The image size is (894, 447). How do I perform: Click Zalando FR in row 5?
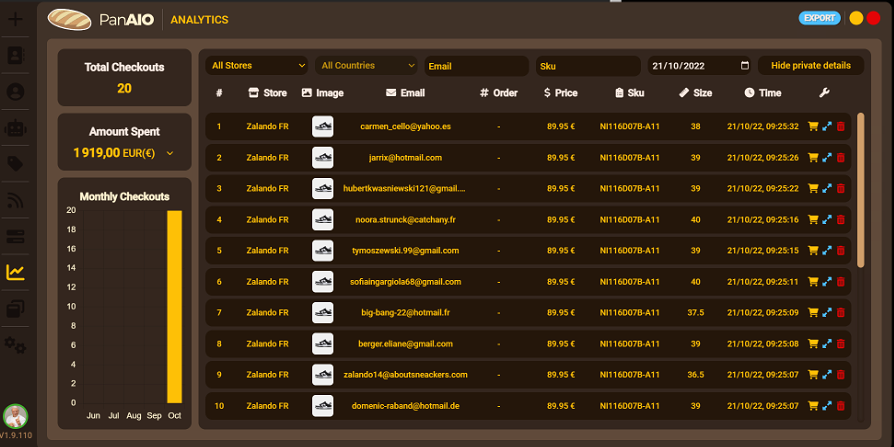267,250
